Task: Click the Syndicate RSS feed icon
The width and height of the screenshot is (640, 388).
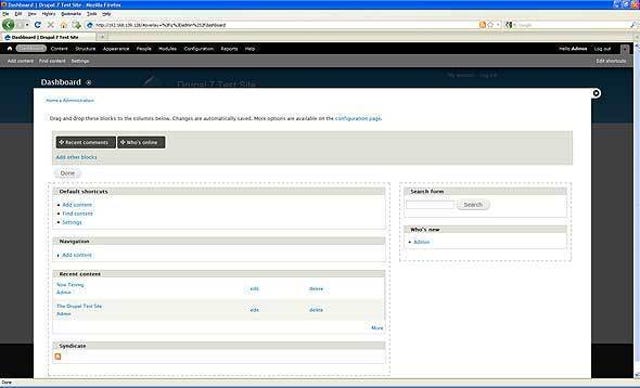Action: tap(58, 357)
